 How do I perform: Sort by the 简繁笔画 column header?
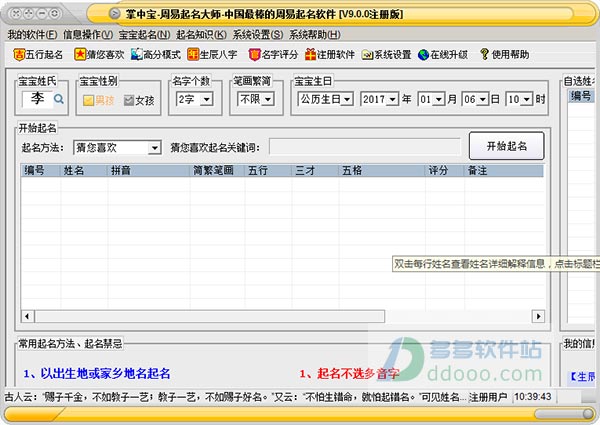(x=217, y=170)
